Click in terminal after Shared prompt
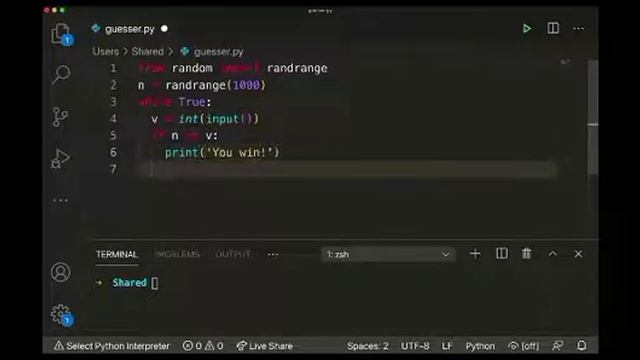 pyautogui.click(x=155, y=283)
